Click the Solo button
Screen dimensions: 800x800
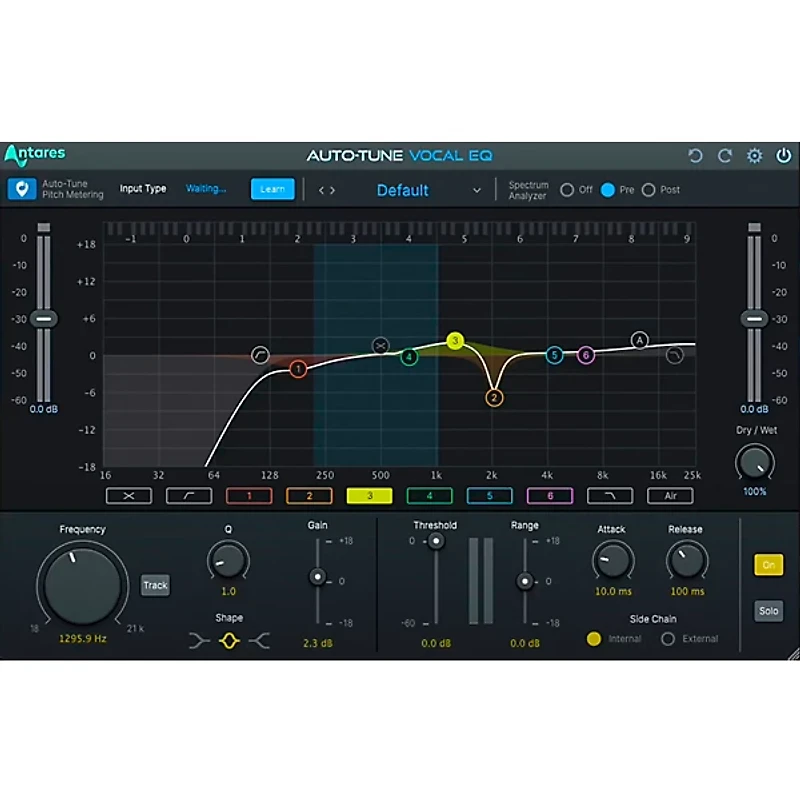769,610
